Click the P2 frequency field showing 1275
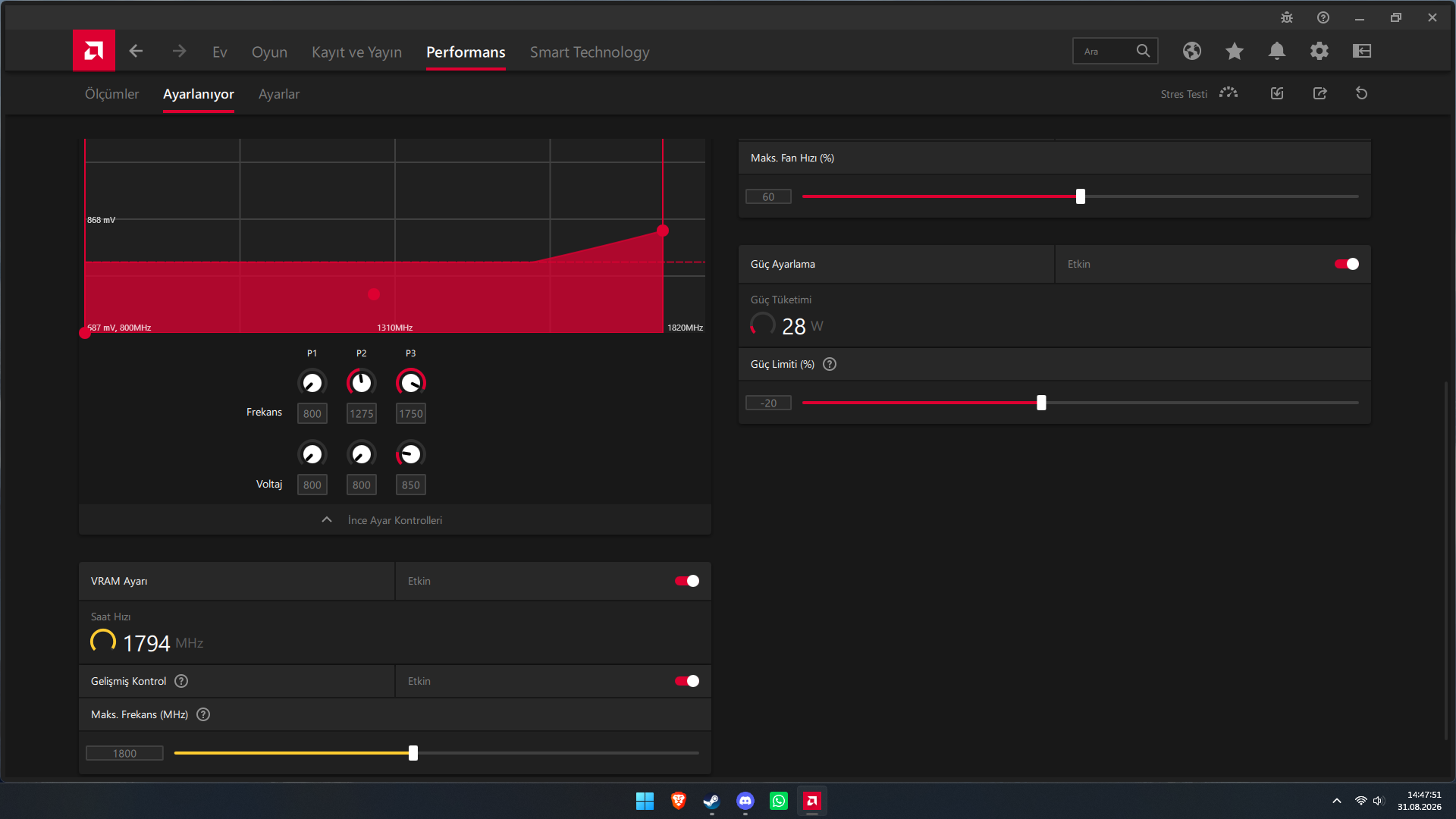This screenshot has width=1456, height=819. (362, 413)
